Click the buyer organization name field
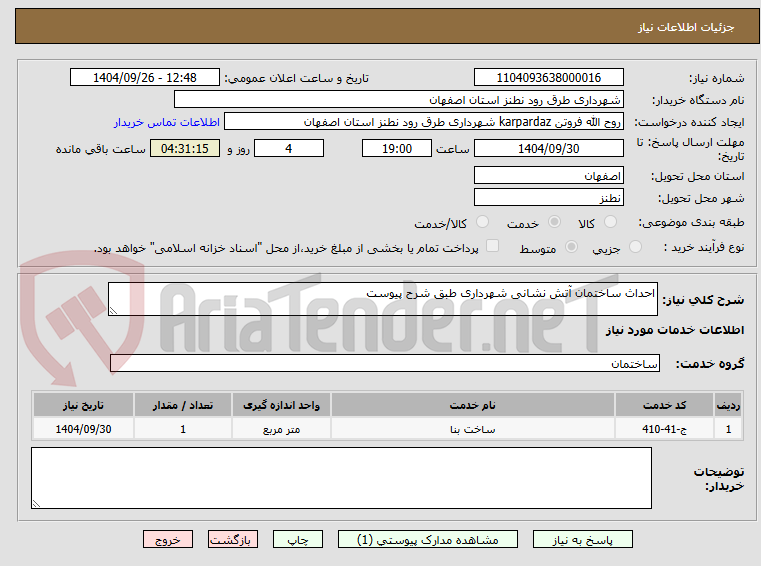Screen dimensions: 761x566 pos(398,100)
